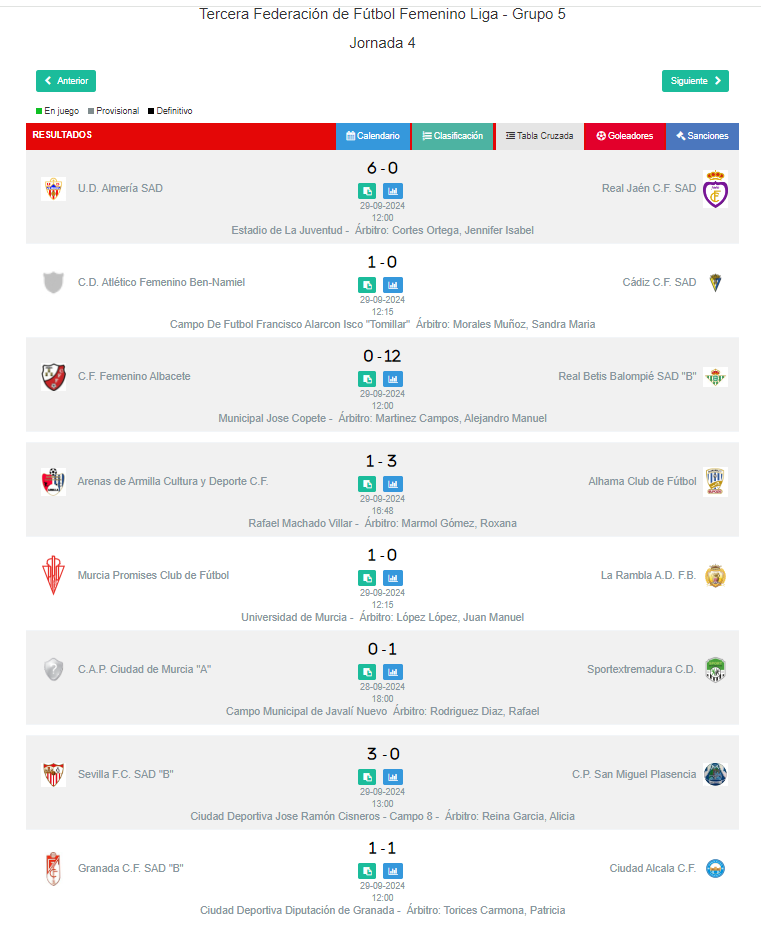Screen dimensions: 761x928
Task: Click the U.D. Almería SAD team crest
Action: pos(53,189)
